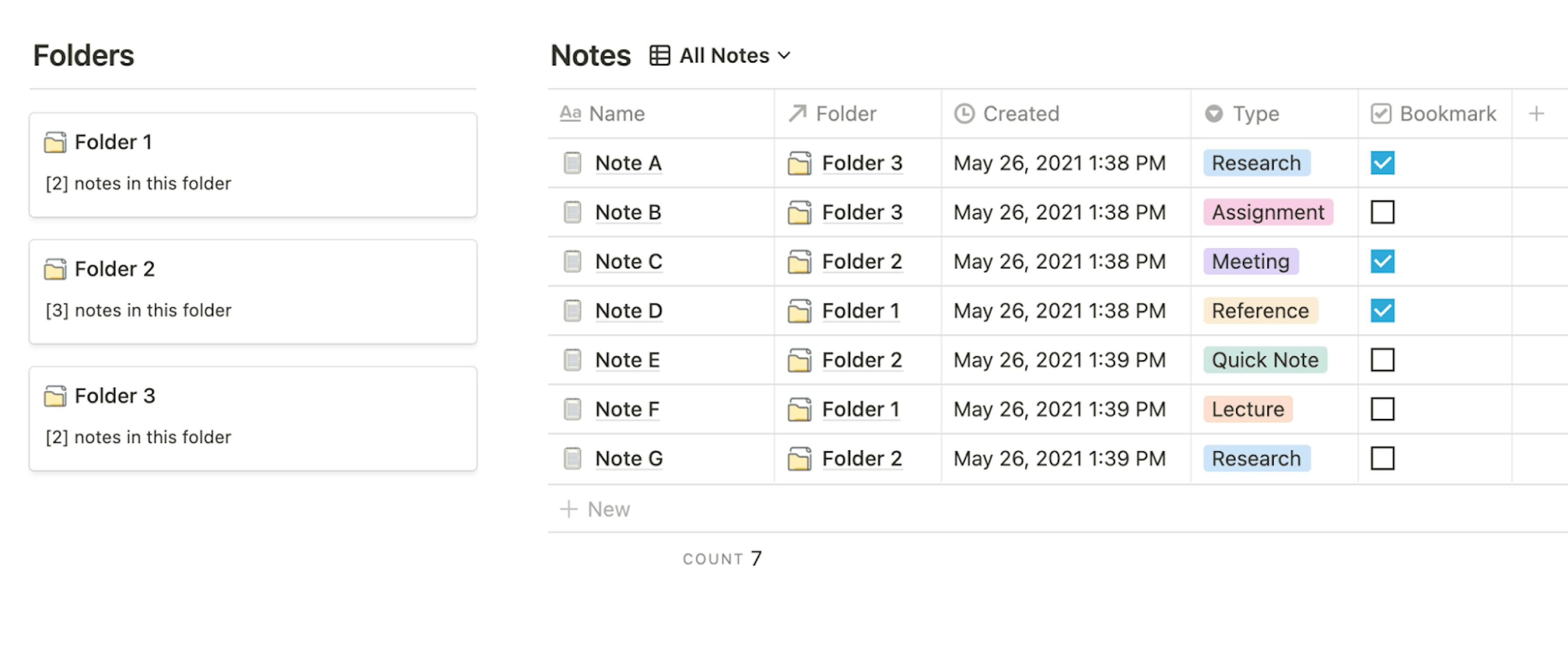The width and height of the screenshot is (1568, 649).
Task: Toggle bookmark checkbox for Note A
Action: pos(1383,162)
